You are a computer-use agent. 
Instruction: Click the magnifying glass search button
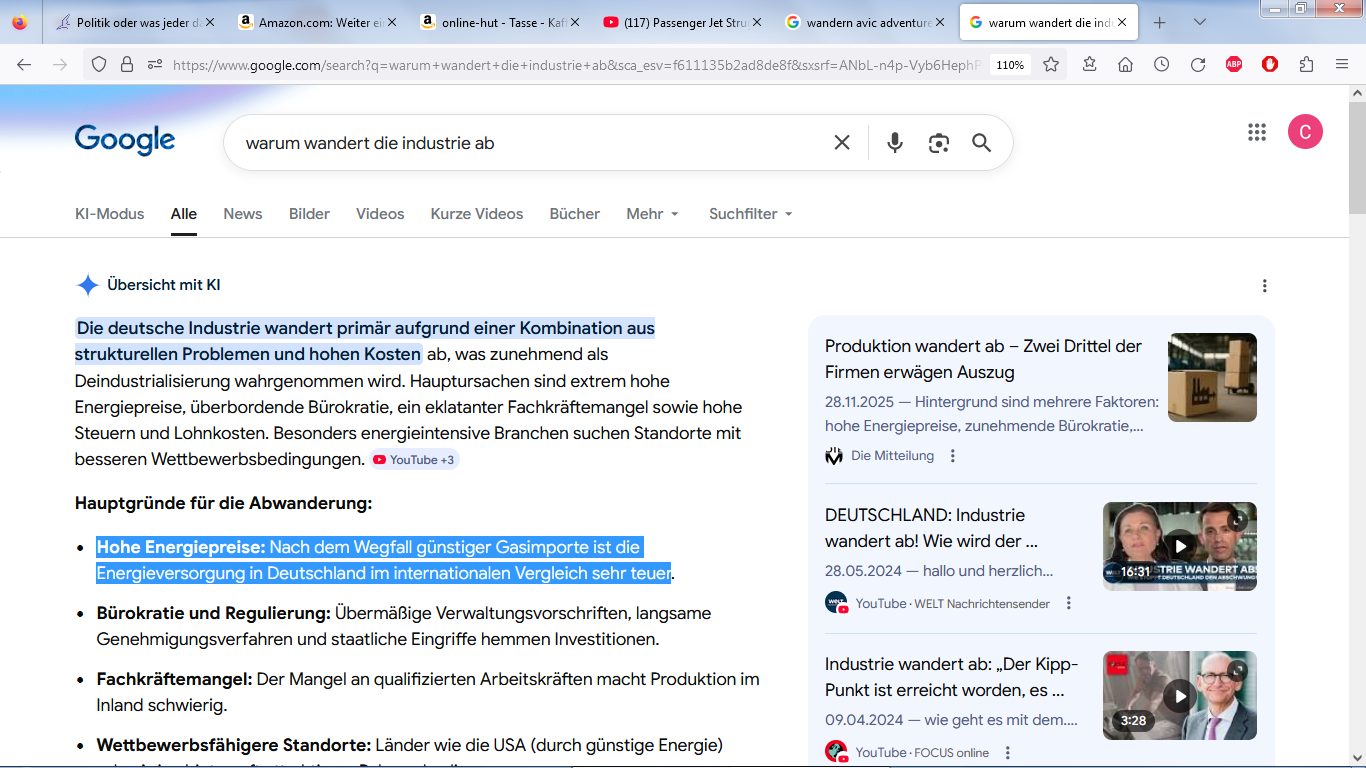click(981, 143)
